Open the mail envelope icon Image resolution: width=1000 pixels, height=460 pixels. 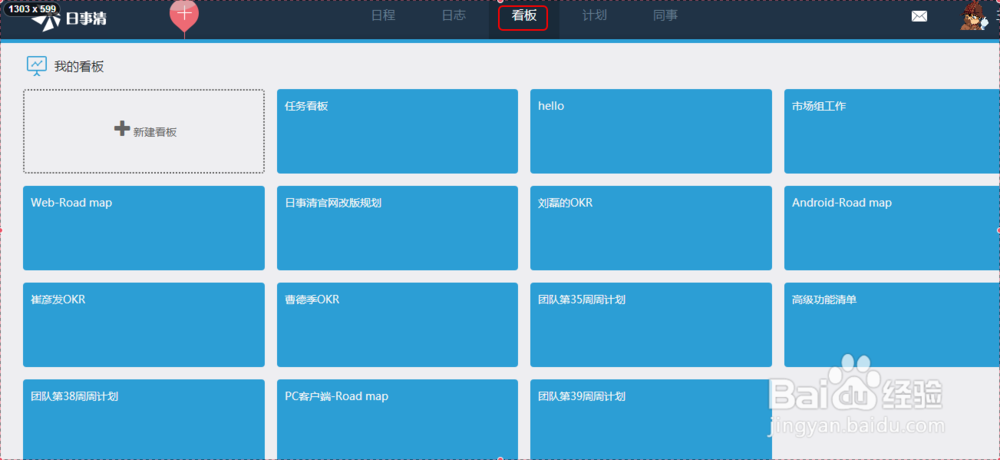coord(919,17)
